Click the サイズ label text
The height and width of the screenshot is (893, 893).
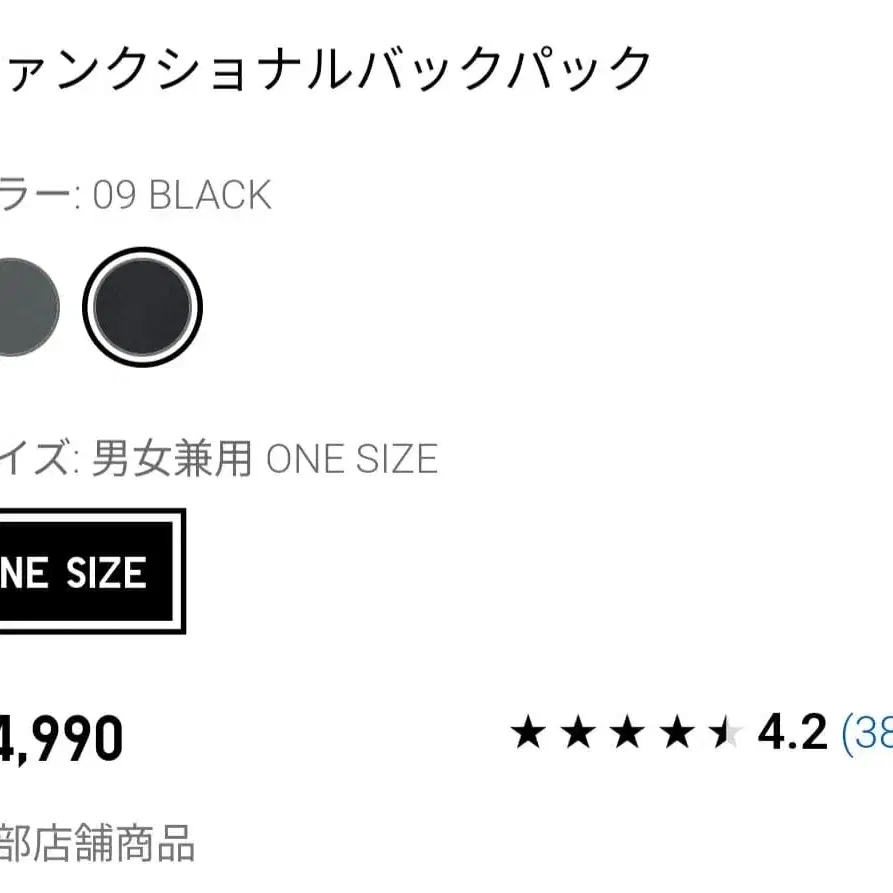tap(35, 459)
